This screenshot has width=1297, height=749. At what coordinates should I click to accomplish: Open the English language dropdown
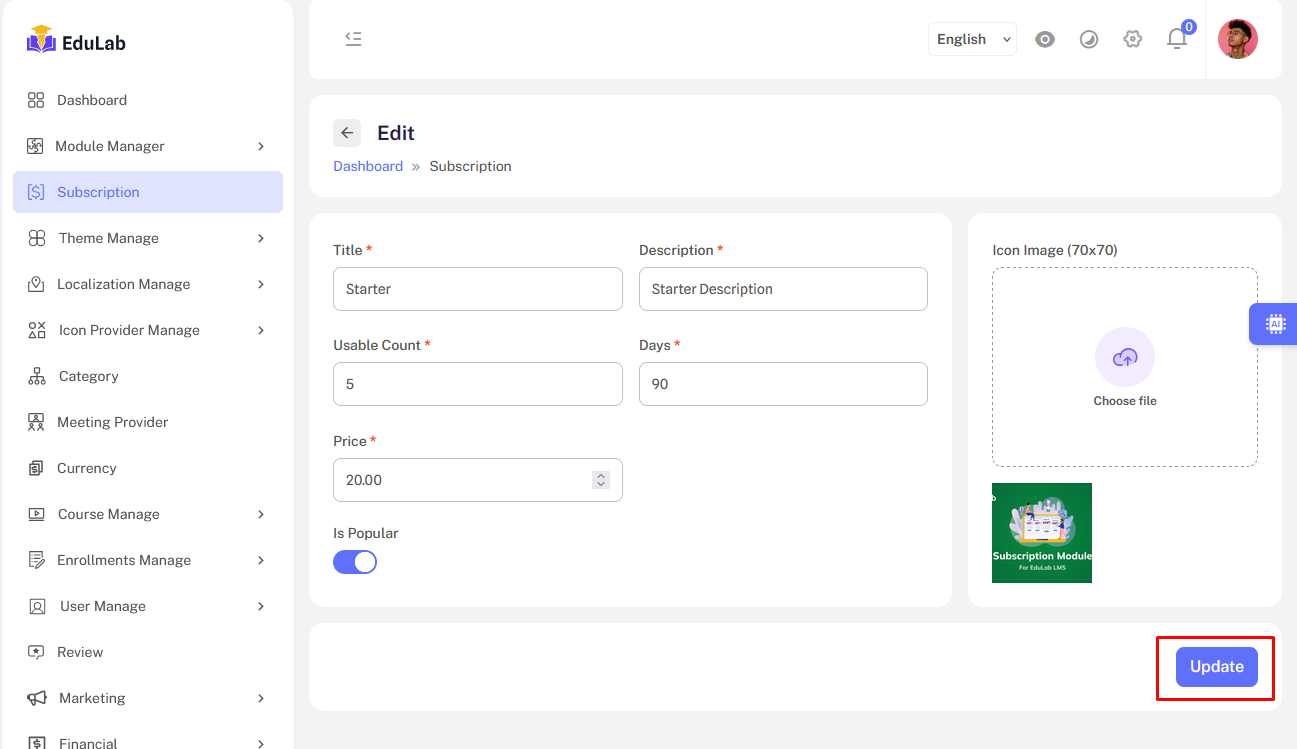[x=969, y=38]
